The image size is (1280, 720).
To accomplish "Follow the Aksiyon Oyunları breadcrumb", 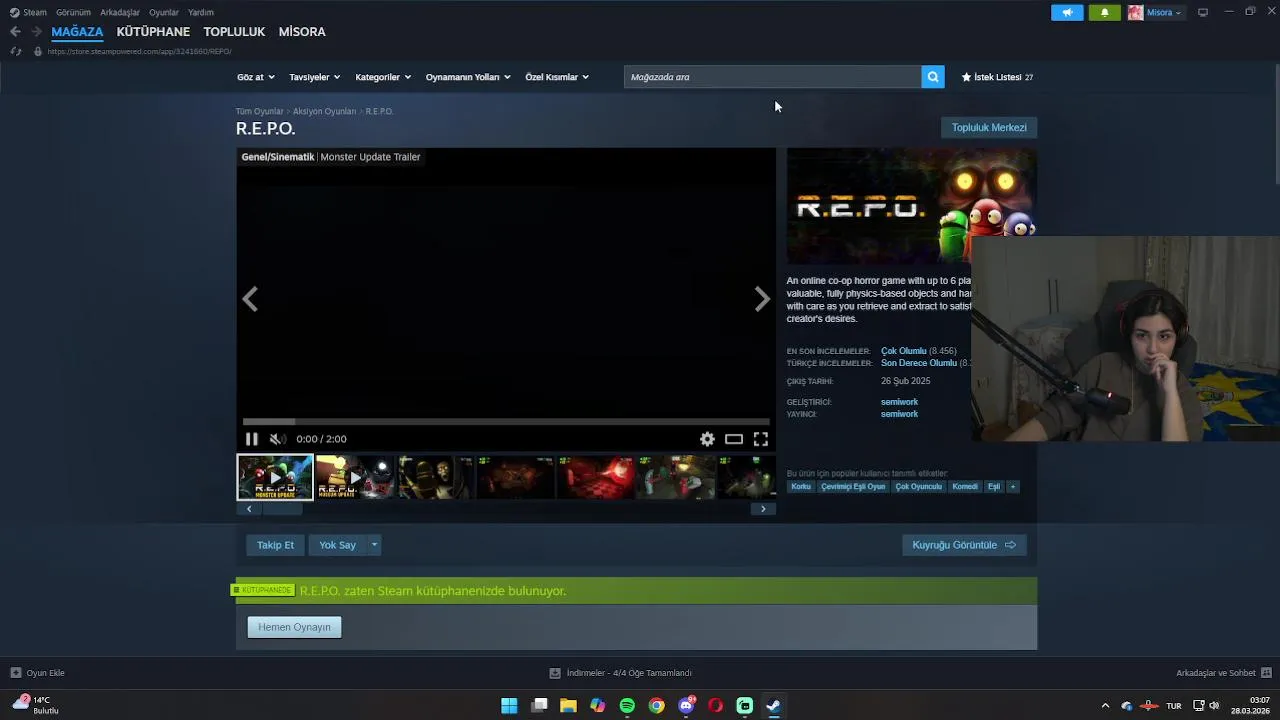I will [324, 112].
